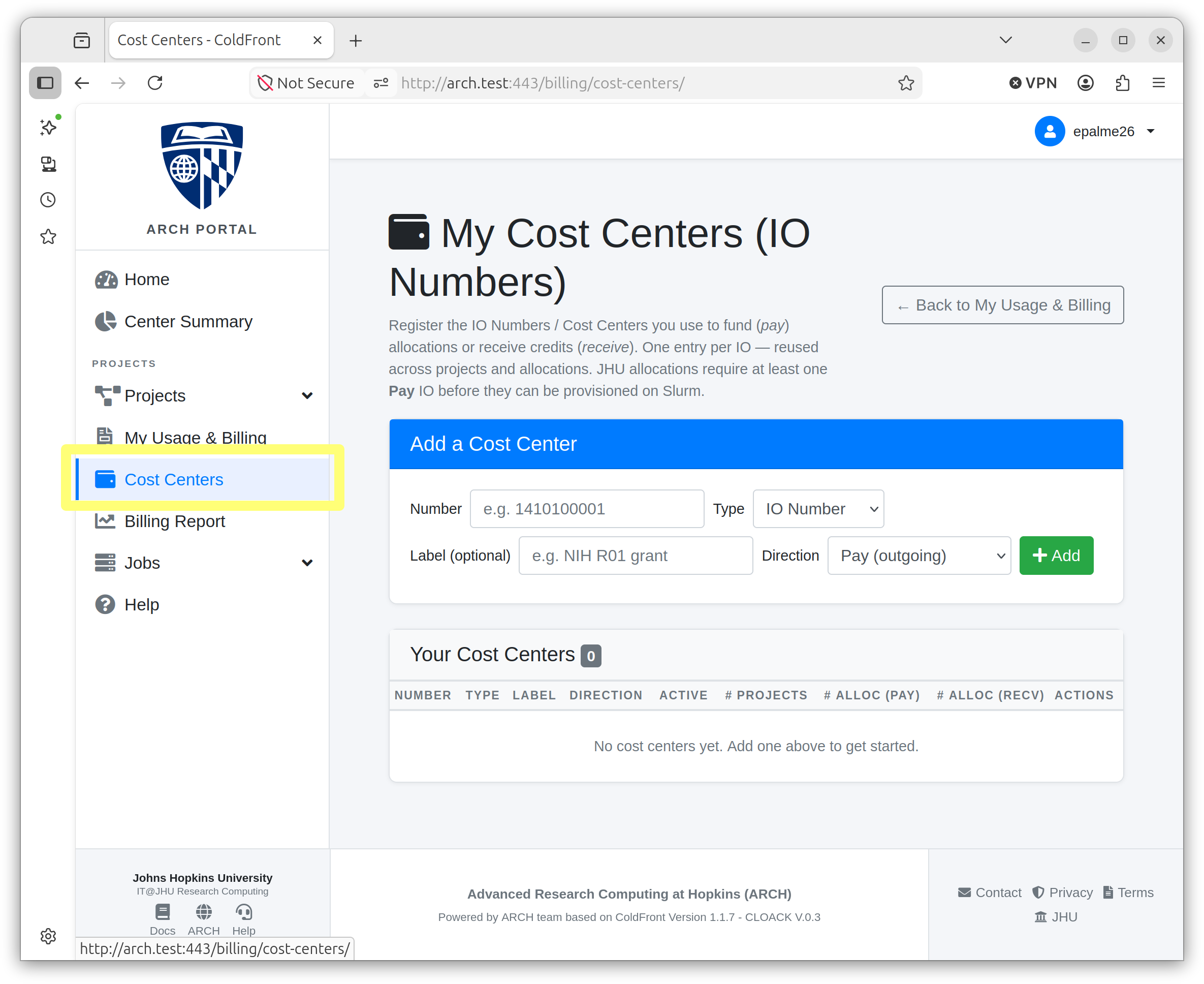This screenshot has width=1204, height=984.
Task: Click the Jobs server icon
Action: pyautogui.click(x=105, y=563)
